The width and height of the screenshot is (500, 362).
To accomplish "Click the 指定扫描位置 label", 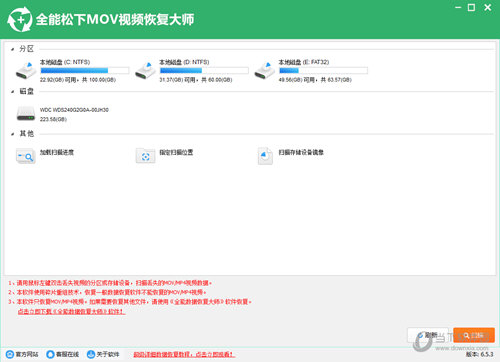I will 176,152.
